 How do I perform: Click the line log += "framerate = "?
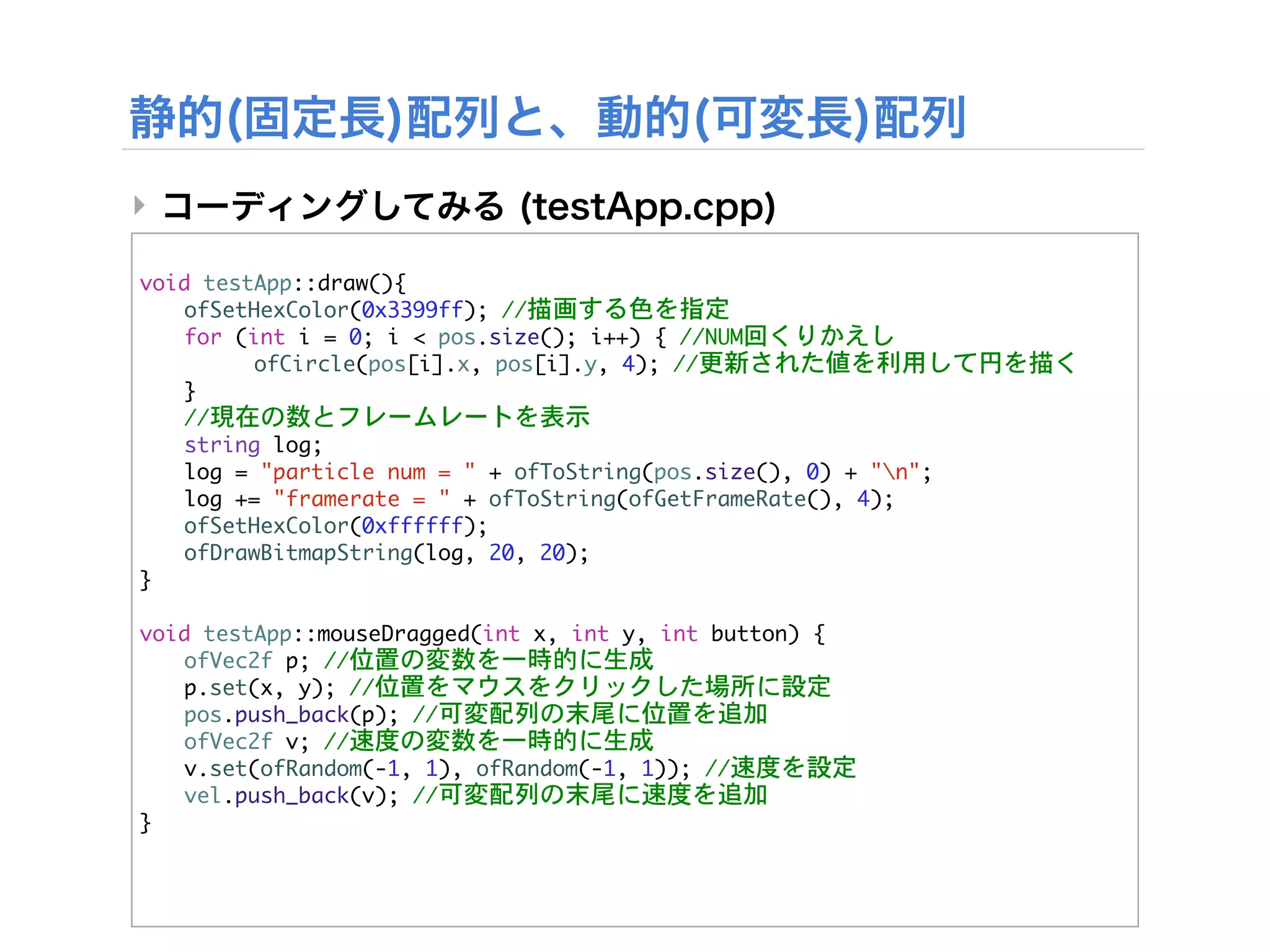pos(539,500)
